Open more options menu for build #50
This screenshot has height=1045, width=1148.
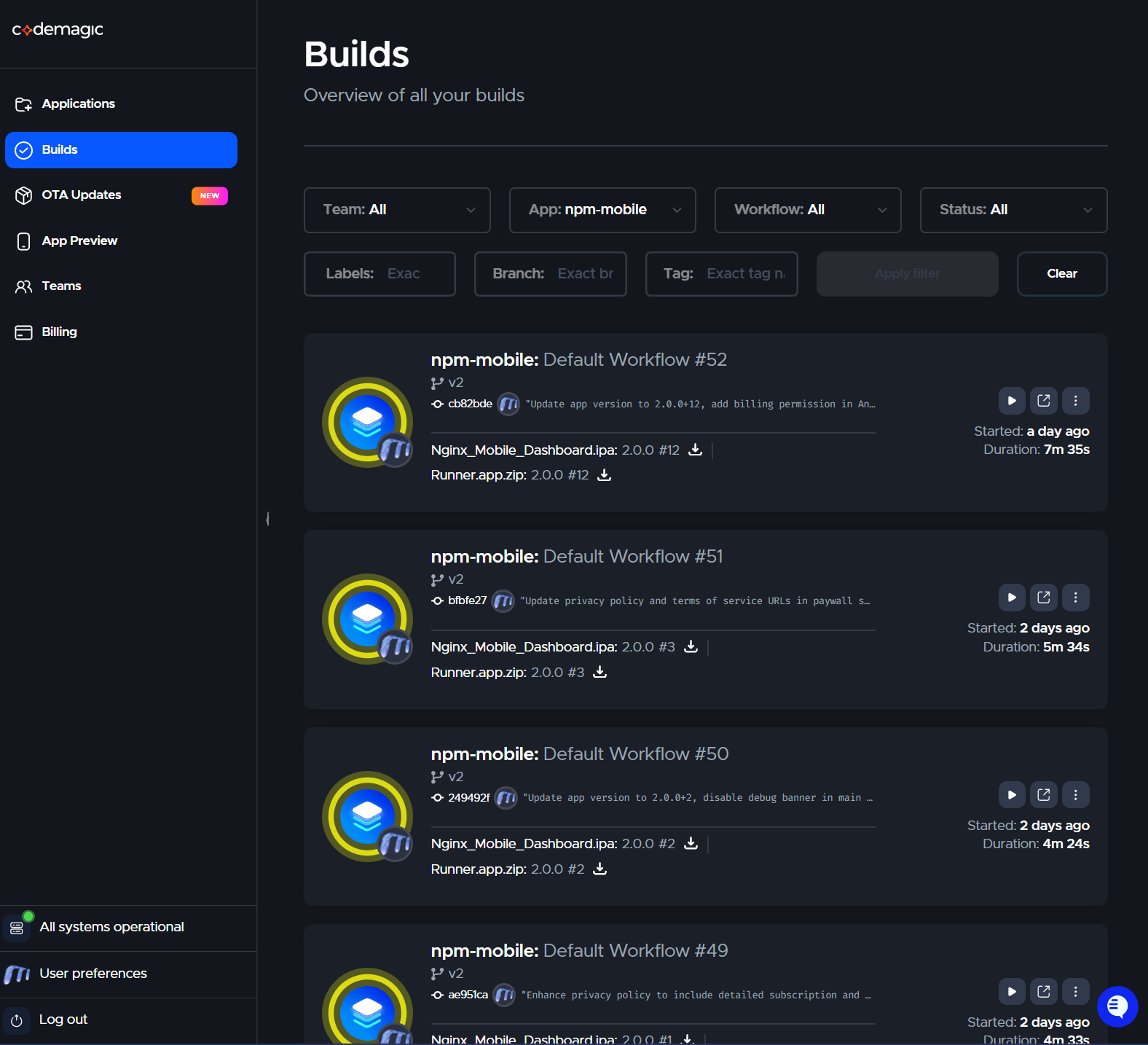click(1076, 795)
